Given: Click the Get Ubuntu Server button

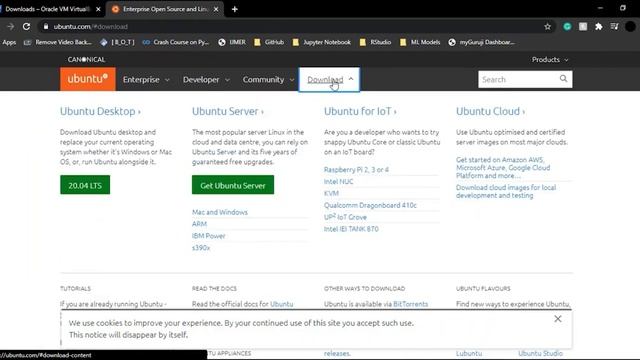Looking at the screenshot, I should point(233,185).
